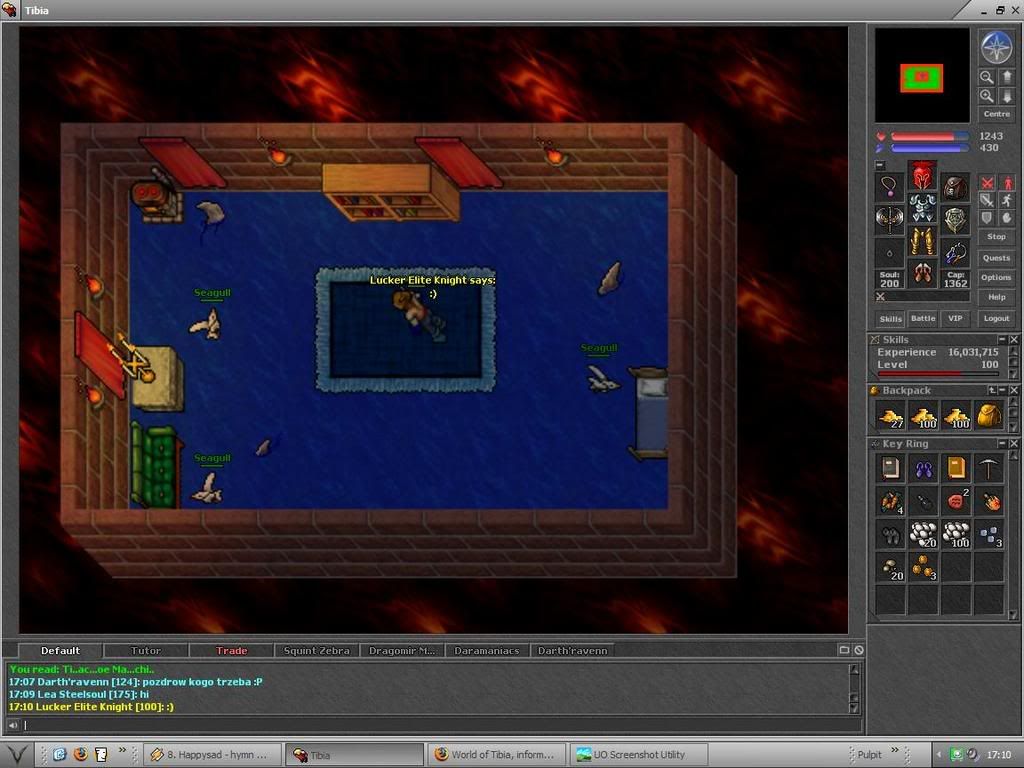Image resolution: width=1024 pixels, height=768 pixels.
Task: Open the Help button
Action: pos(997,297)
